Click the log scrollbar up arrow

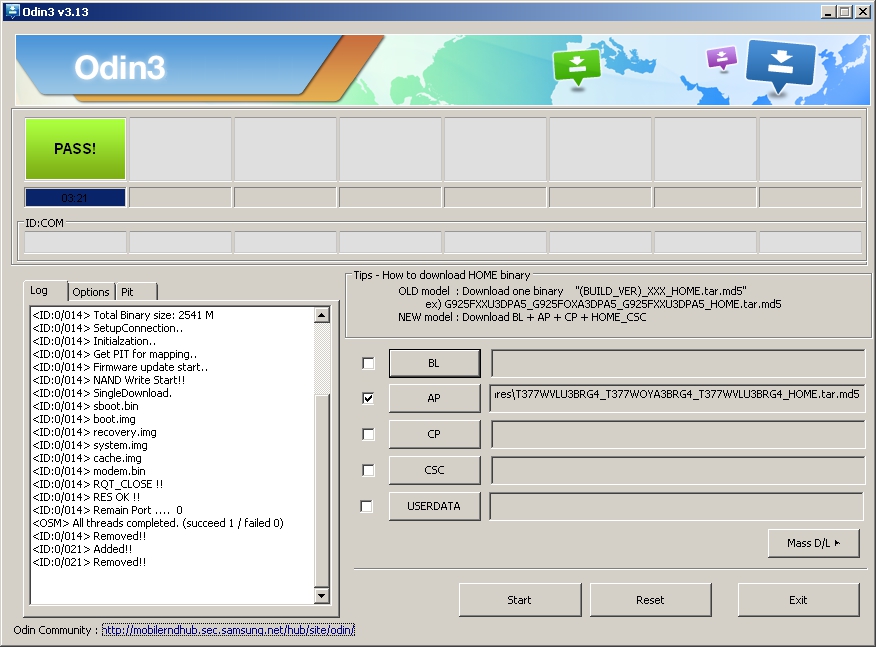tap(322, 316)
